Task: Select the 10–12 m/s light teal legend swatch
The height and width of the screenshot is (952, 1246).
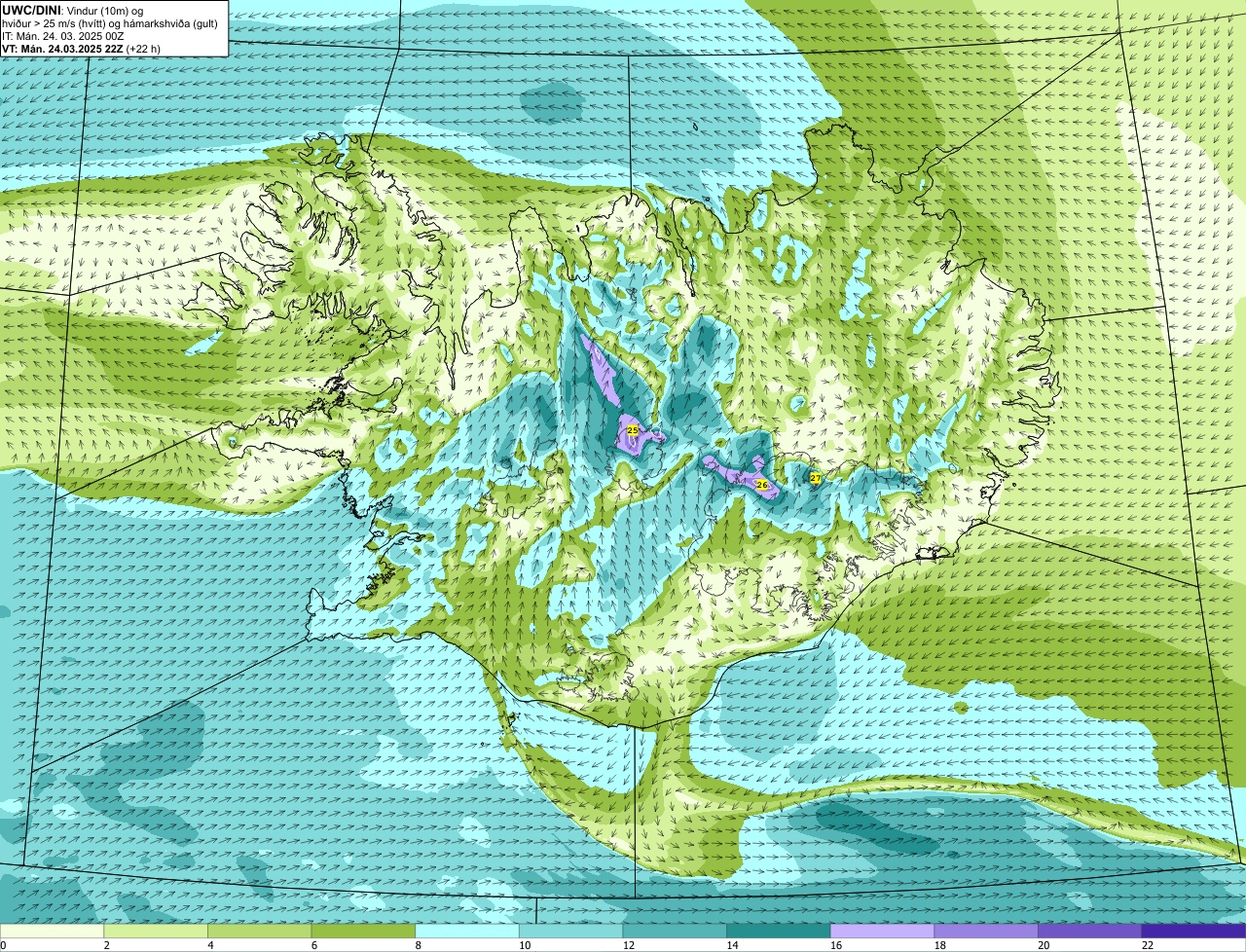Action: tap(570, 931)
